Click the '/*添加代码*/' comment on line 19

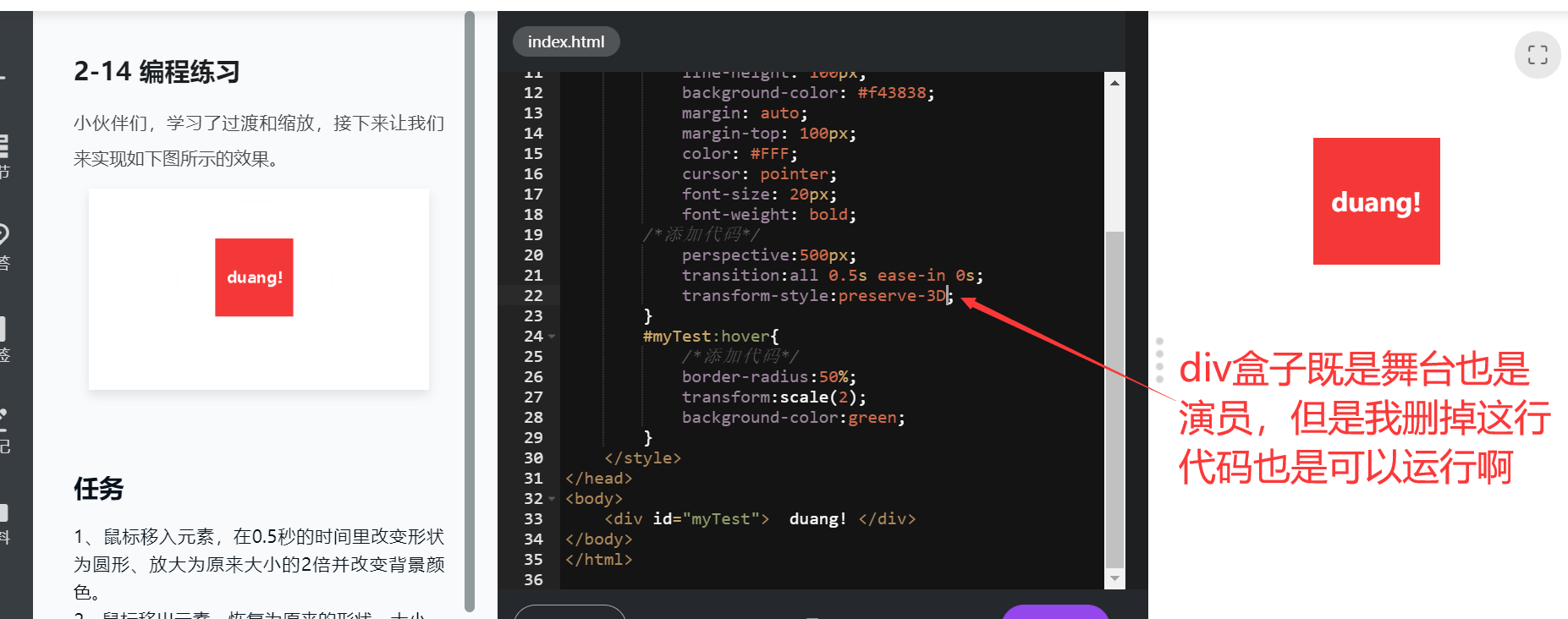(701, 235)
